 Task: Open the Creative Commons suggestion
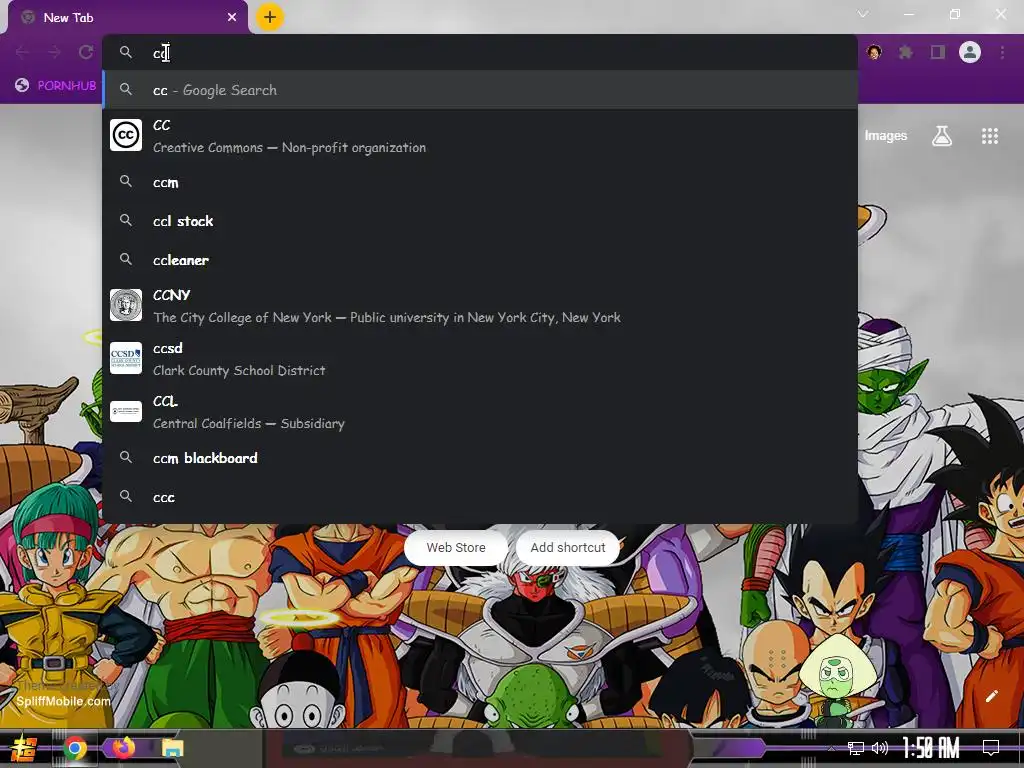480,136
